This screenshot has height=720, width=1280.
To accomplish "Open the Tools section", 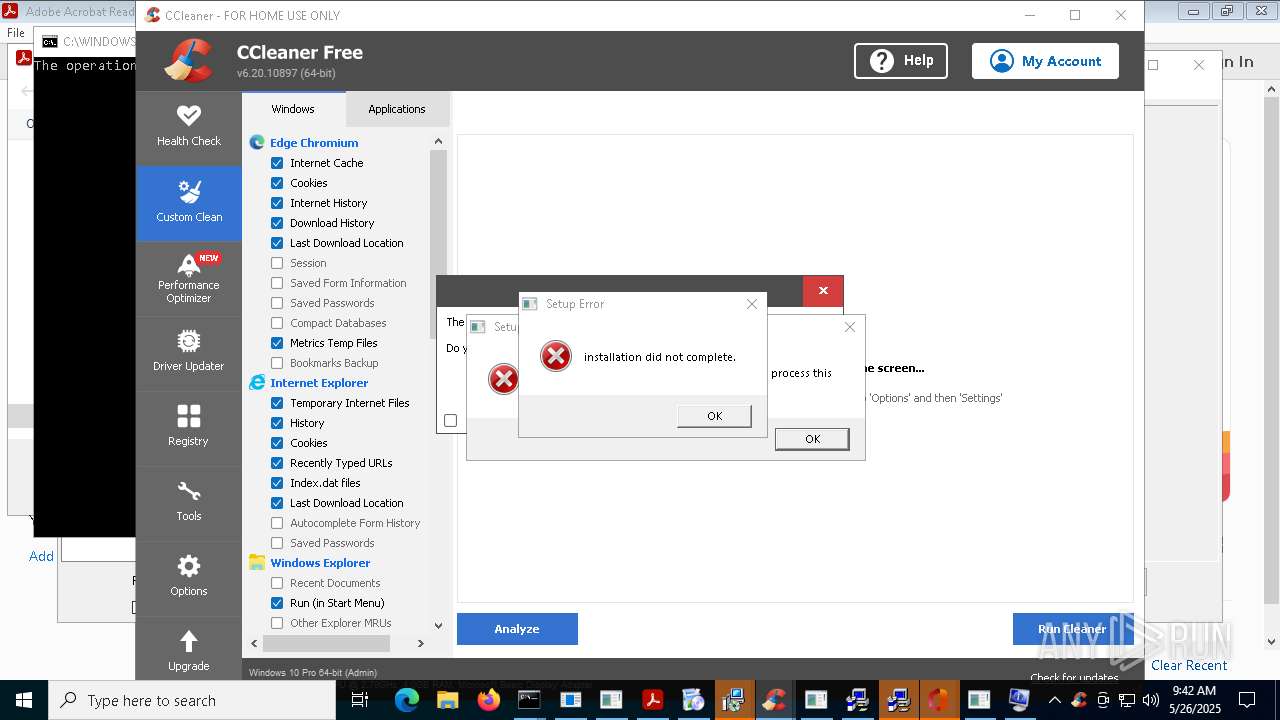I will coord(189,503).
